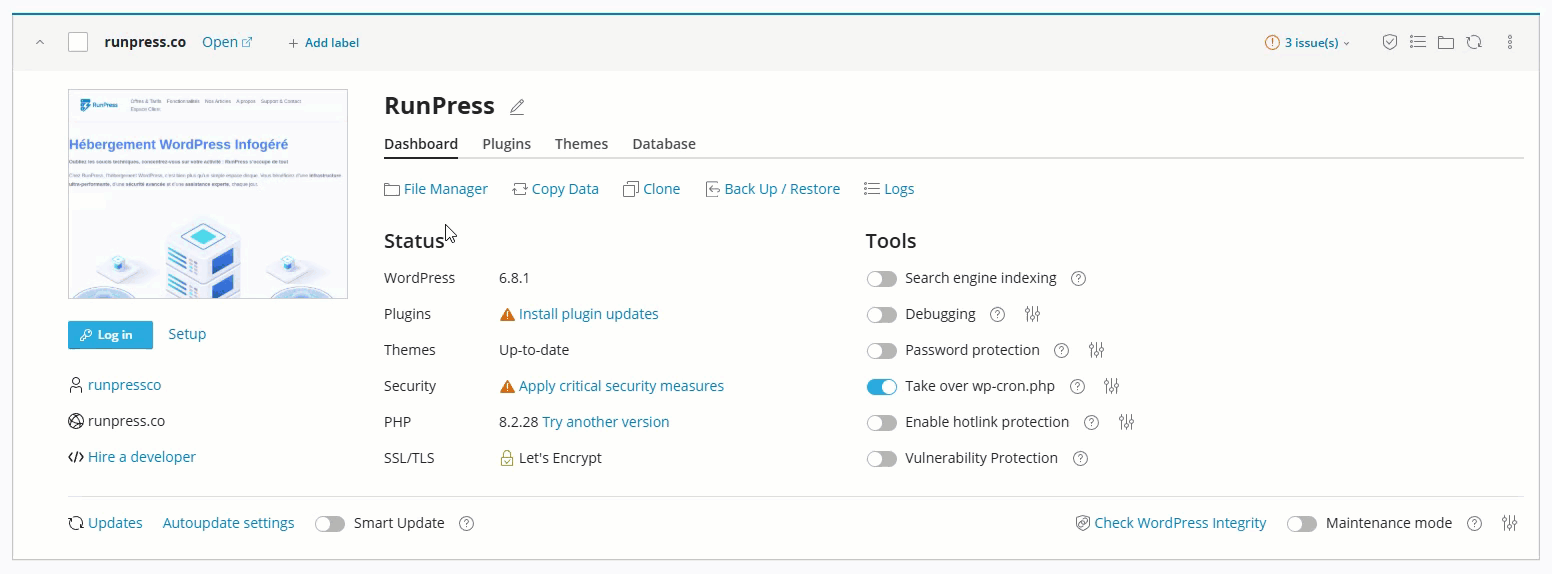Click help icon beside Vulnerability Protection
This screenshot has width=1552, height=574.
point(1080,458)
